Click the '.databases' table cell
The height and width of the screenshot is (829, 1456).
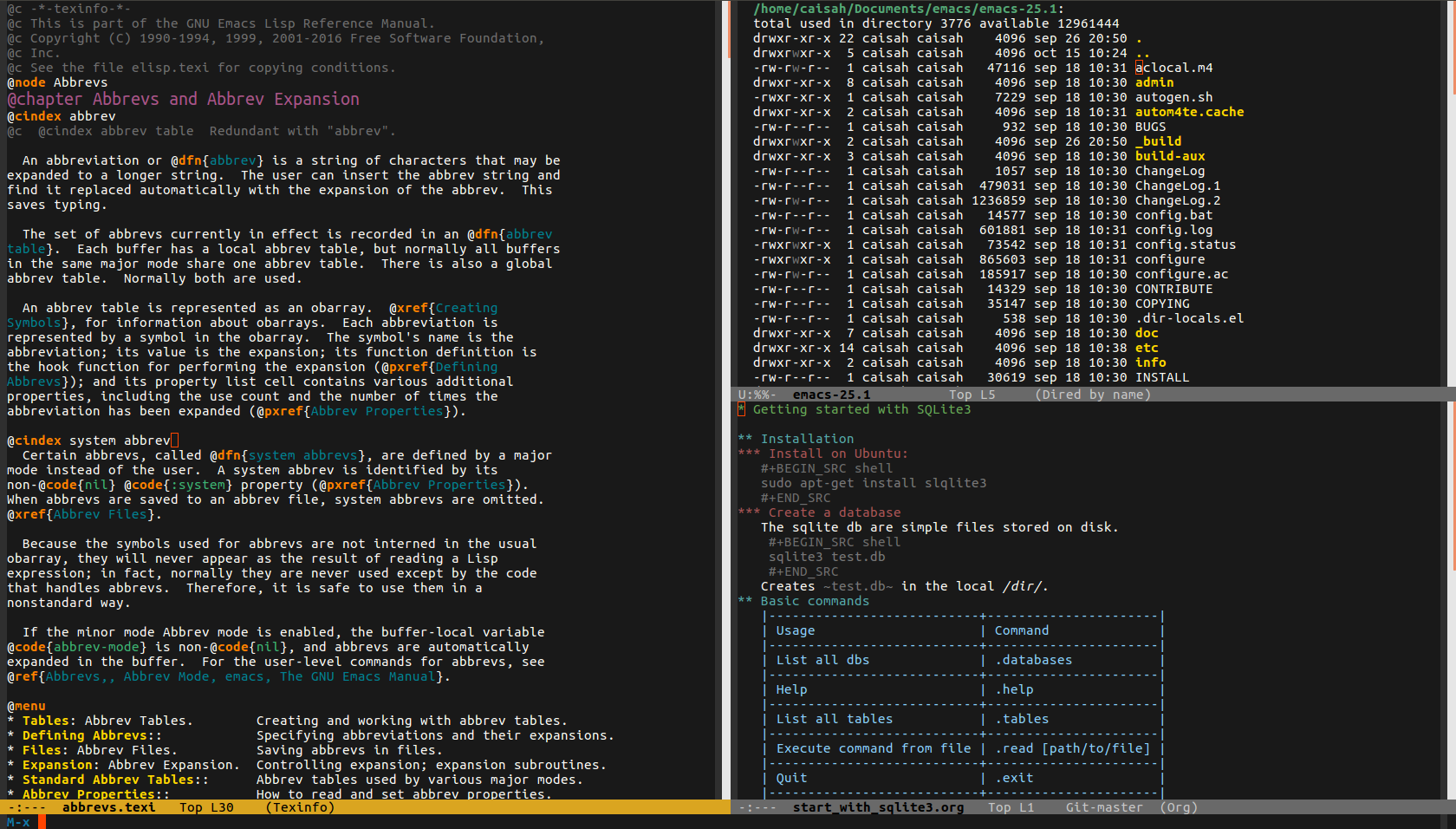tap(1033, 660)
